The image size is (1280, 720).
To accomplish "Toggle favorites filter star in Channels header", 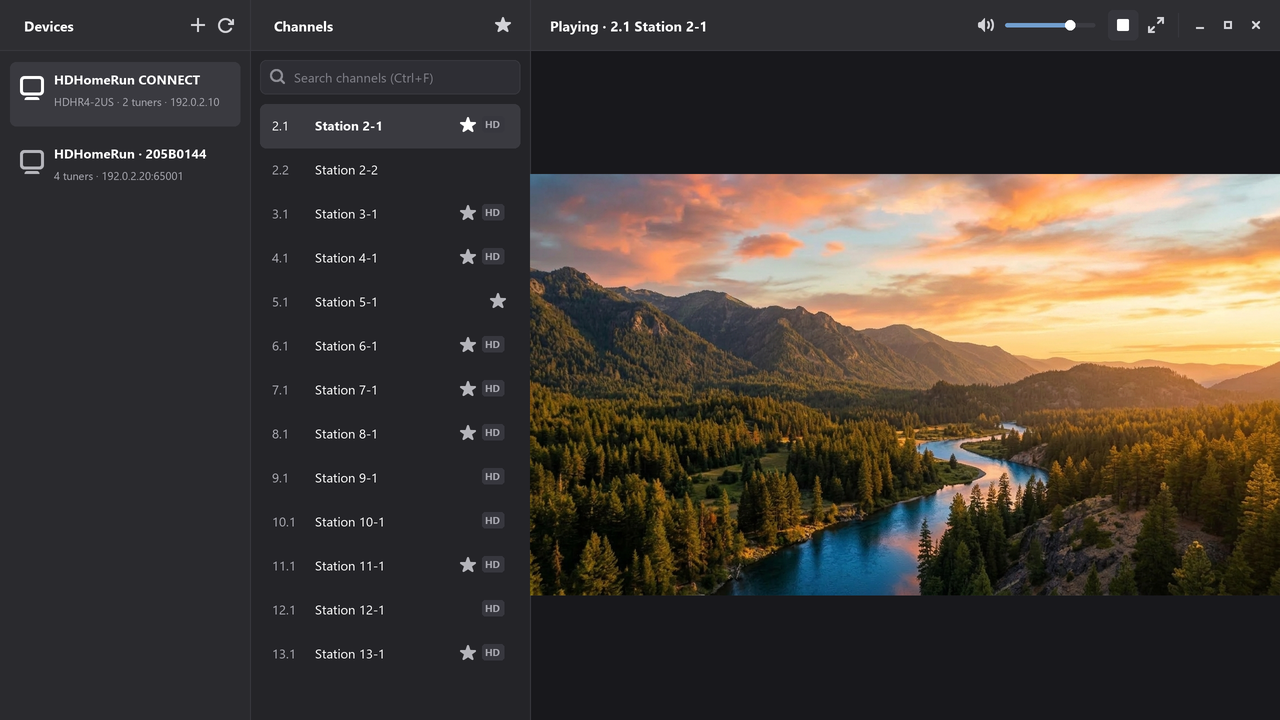I will 503,26.
